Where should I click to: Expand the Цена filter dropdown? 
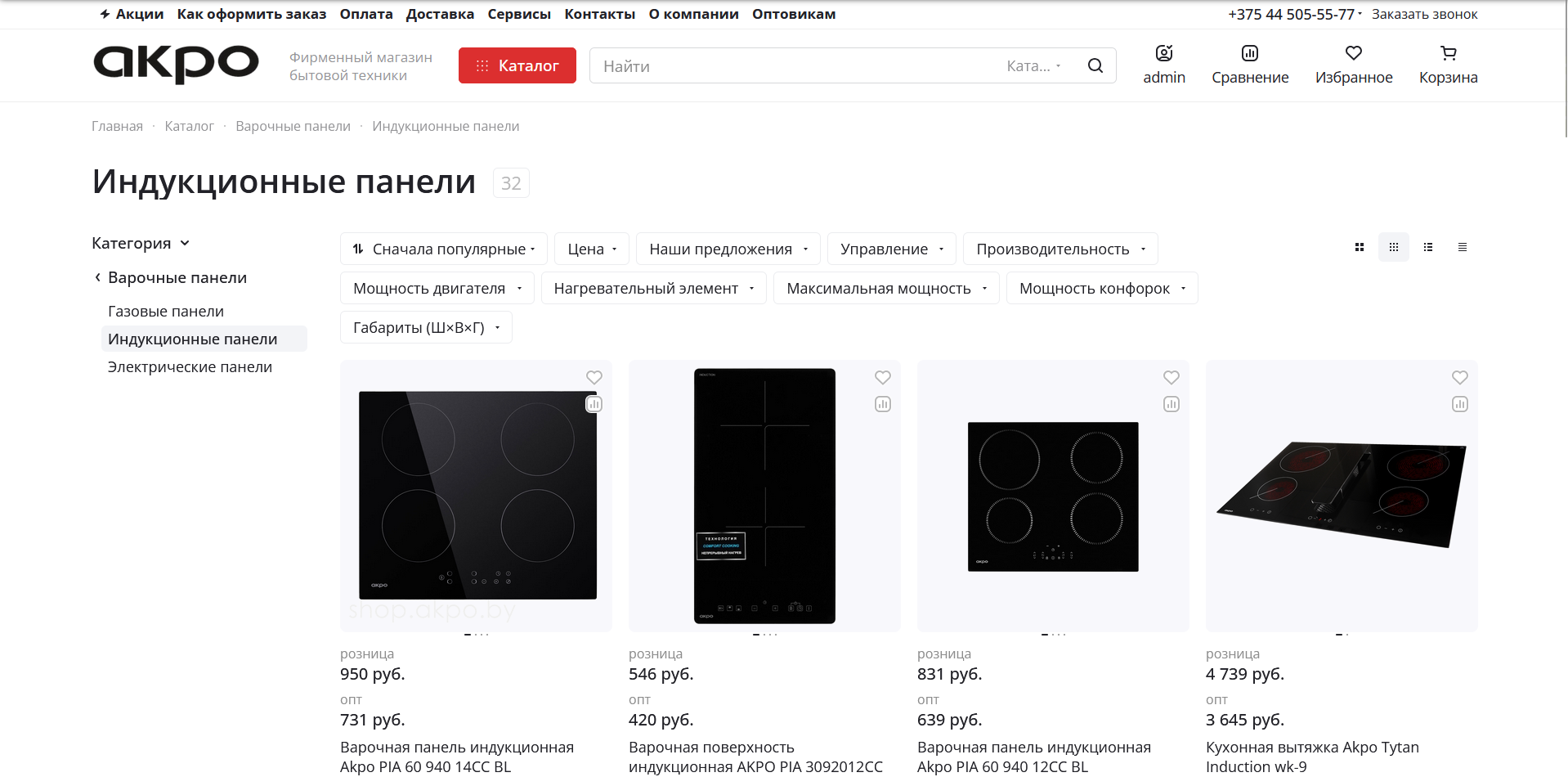(592, 249)
